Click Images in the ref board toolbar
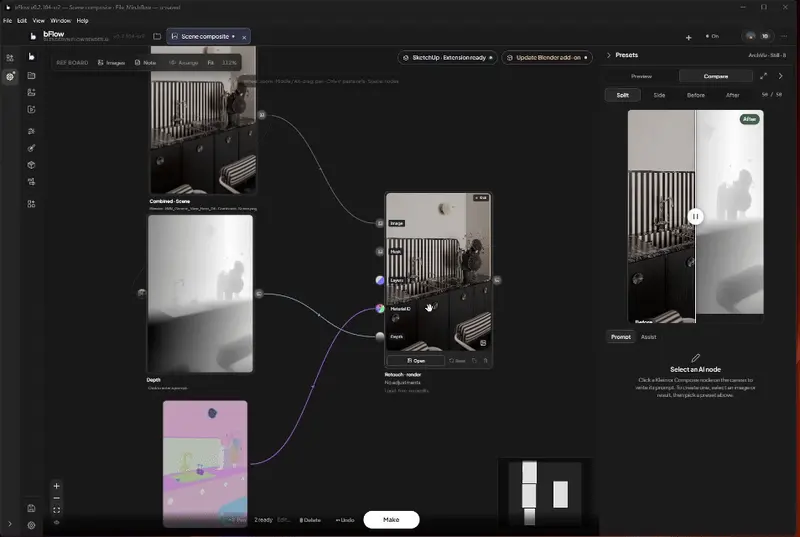Screen dimensions: 800x537 pos(111,63)
